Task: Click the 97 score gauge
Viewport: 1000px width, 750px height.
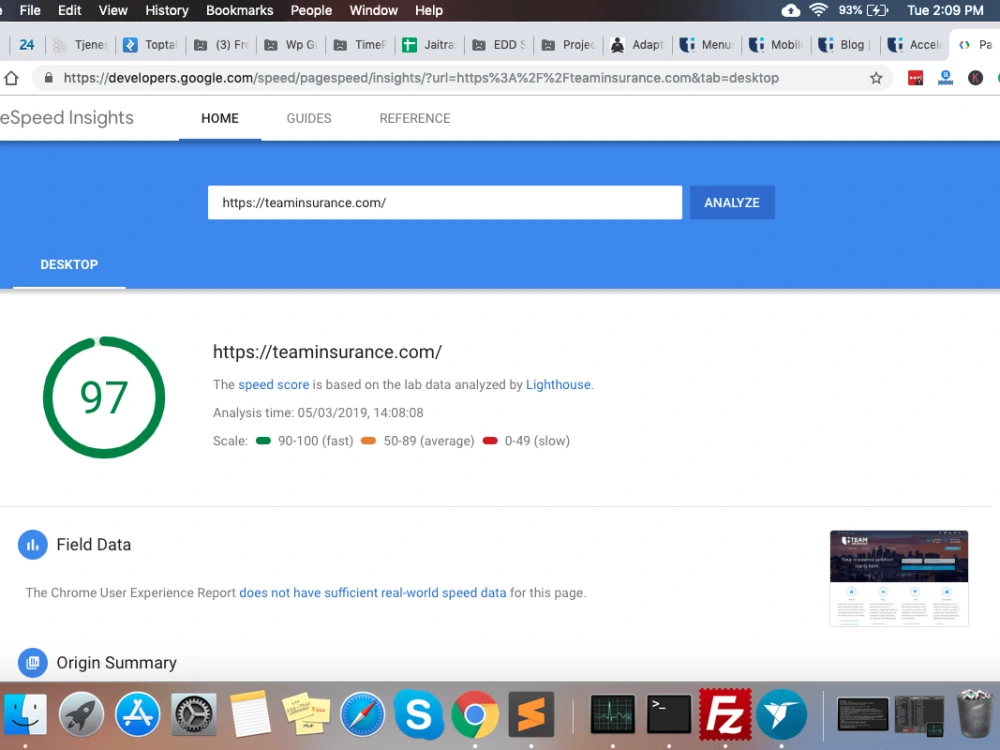Action: pos(104,397)
